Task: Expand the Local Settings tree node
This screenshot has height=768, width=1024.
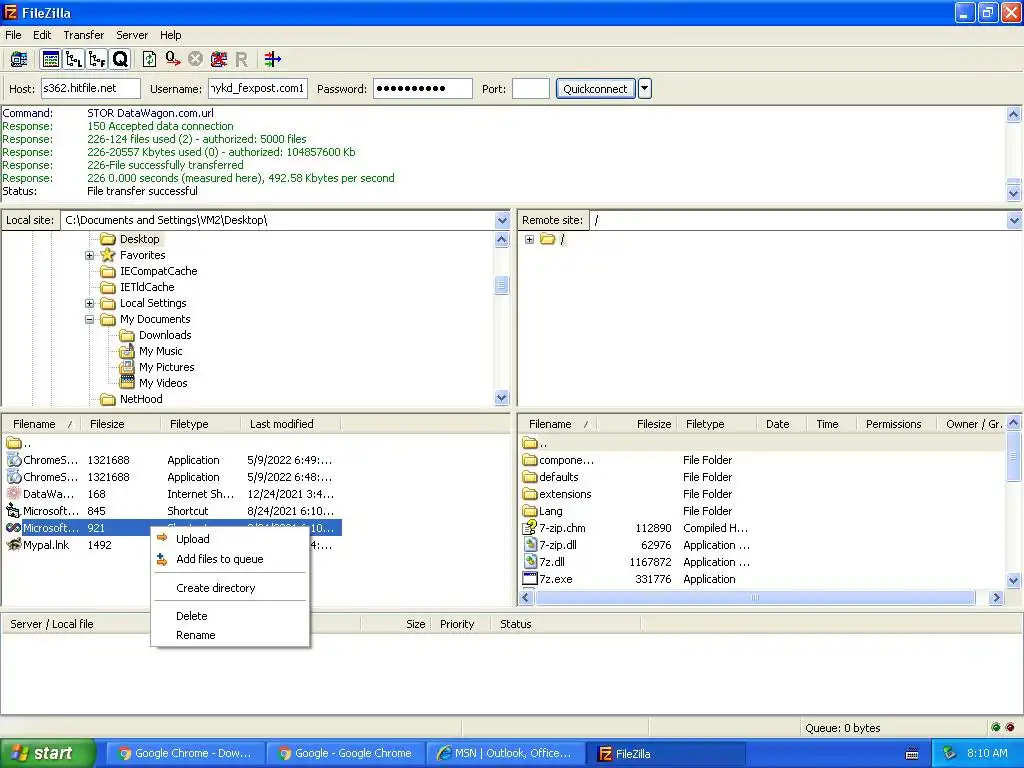Action: click(x=89, y=304)
